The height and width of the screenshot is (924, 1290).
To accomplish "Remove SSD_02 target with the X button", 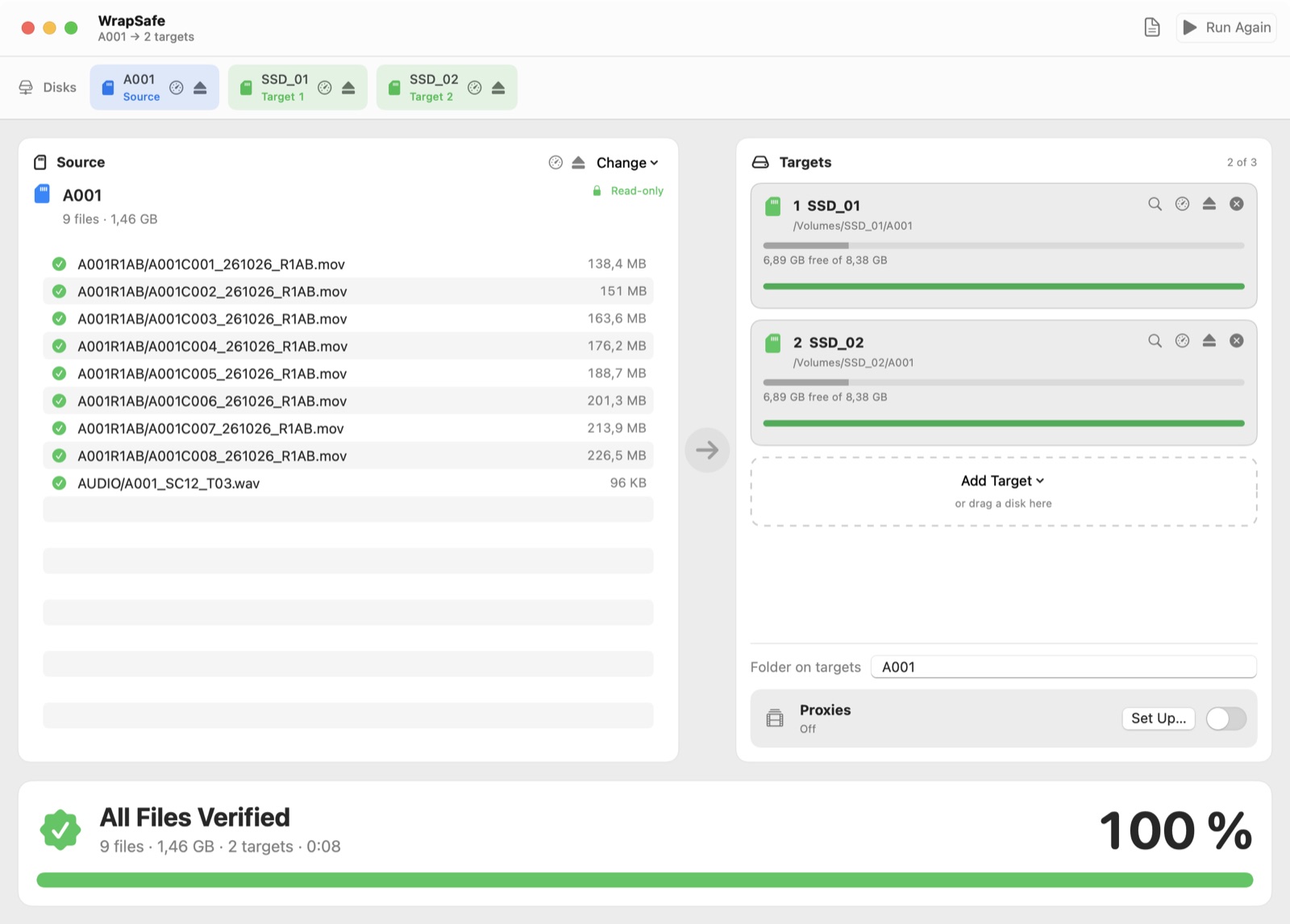I will coord(1237,341).
